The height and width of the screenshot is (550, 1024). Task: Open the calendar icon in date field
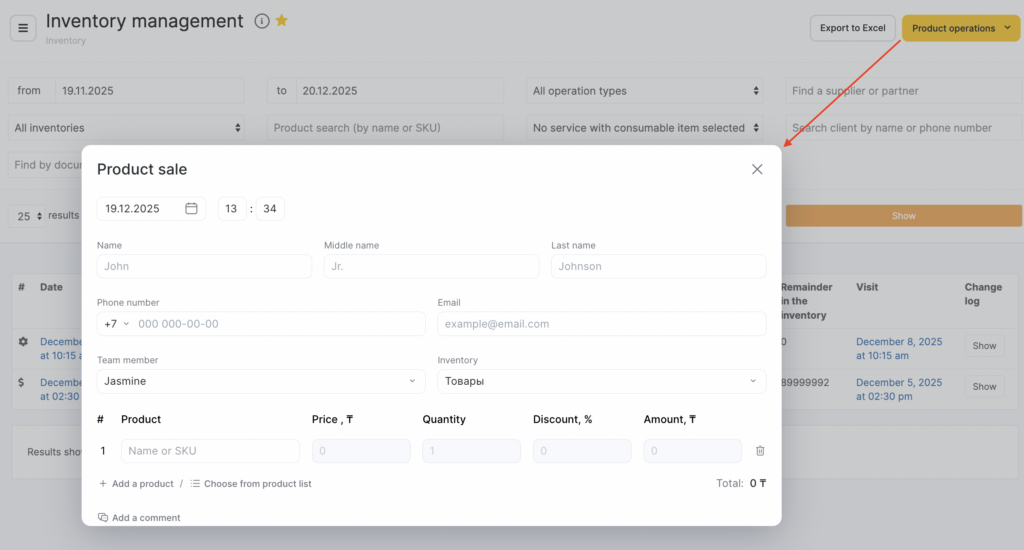pos(191,209)
